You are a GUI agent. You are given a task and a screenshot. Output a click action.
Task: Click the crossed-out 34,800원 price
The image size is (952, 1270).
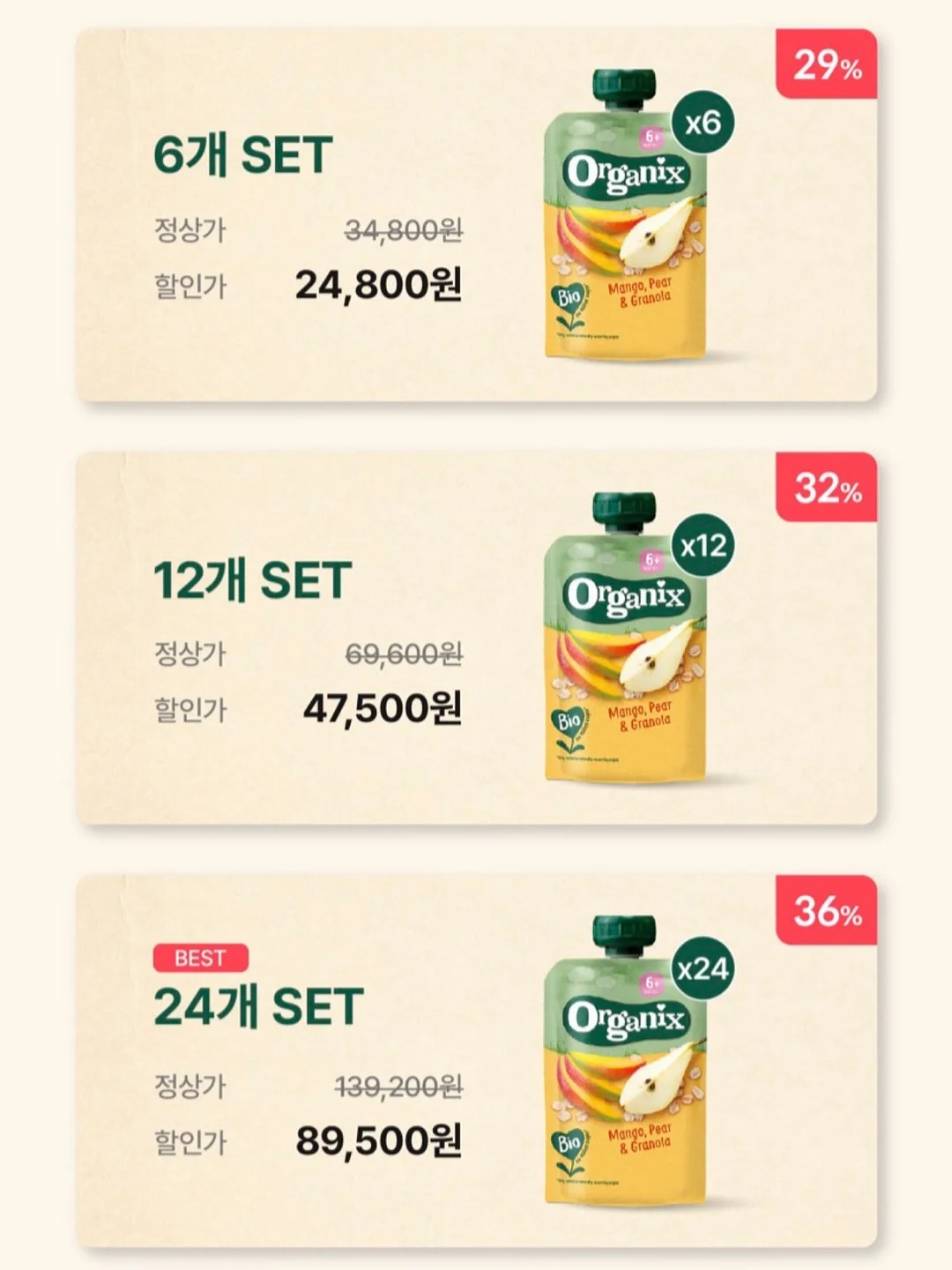pos(404,230)
